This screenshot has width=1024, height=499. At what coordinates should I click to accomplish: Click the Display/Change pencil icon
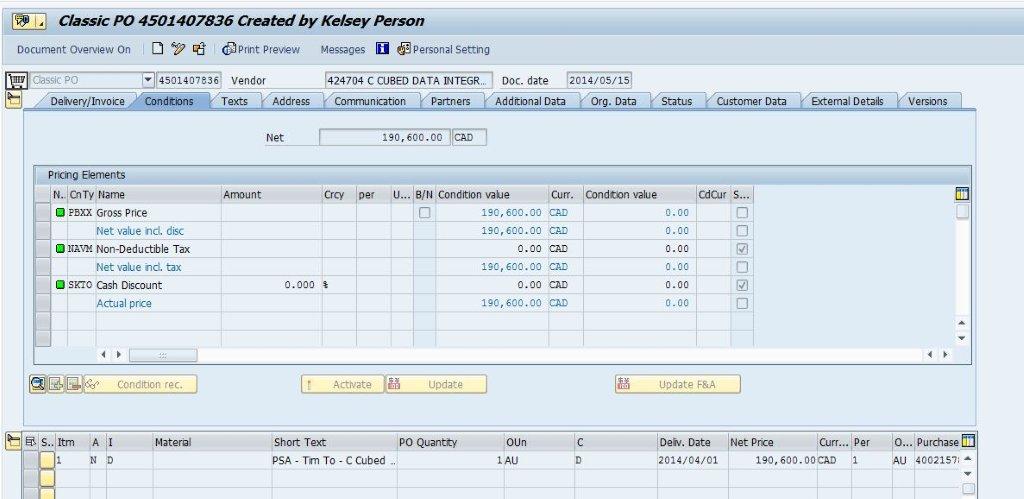coord(178,49)
